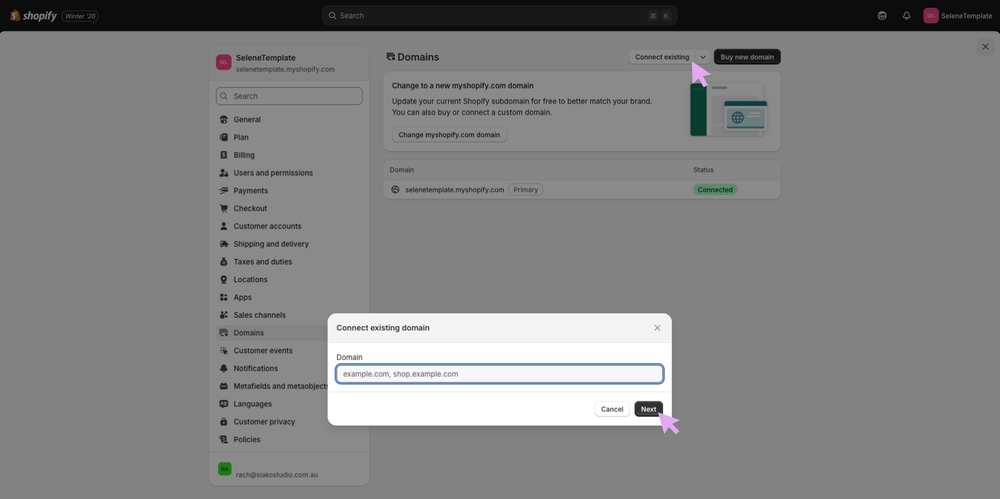Image resolution: width=1000 pixels, height=499 pixels.
Task: Click the Billing icon in settings sidebar
Action: [x=224, y=155]
